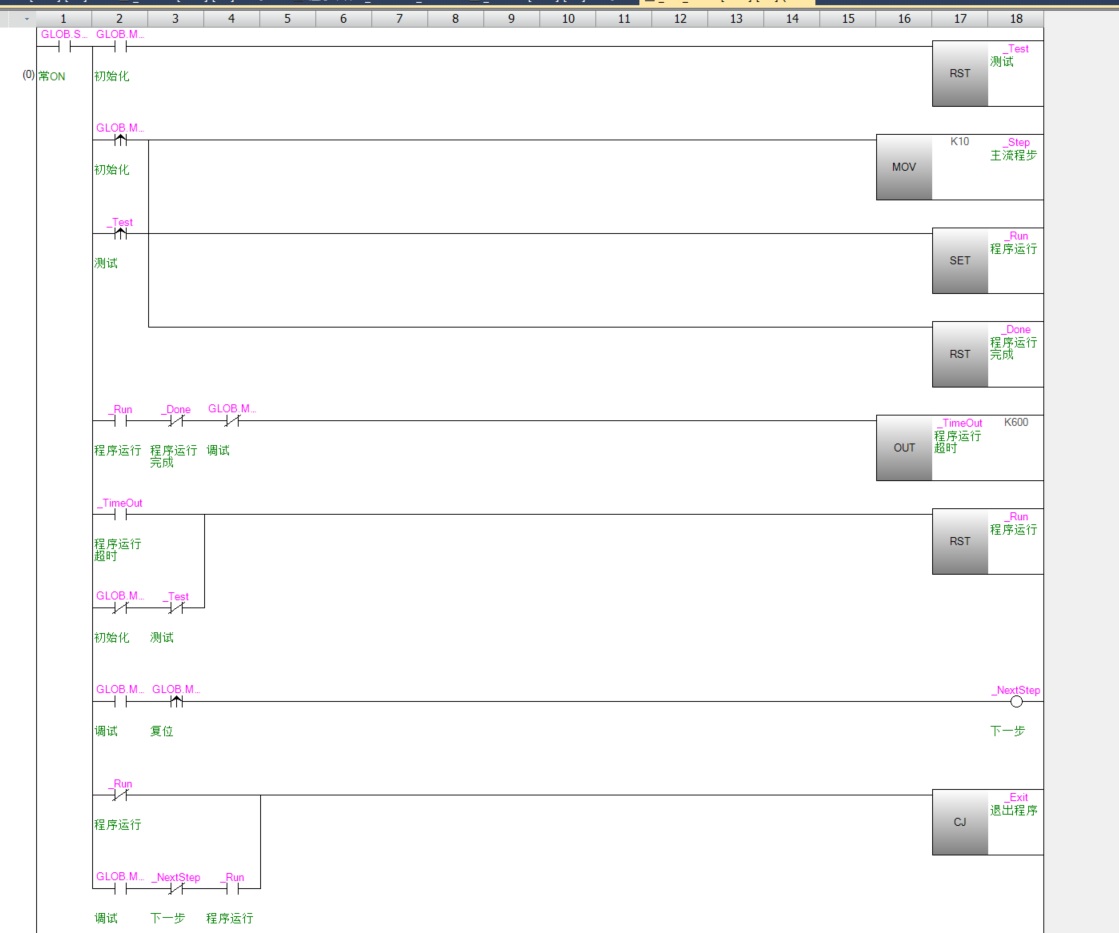The image size is (1119, 933).
Task: Select the SET _Run instruction block
Action: (x=960, y=260)
